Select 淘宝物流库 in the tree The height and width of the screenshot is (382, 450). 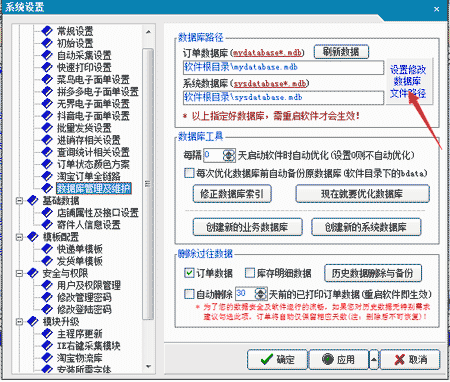79,358
